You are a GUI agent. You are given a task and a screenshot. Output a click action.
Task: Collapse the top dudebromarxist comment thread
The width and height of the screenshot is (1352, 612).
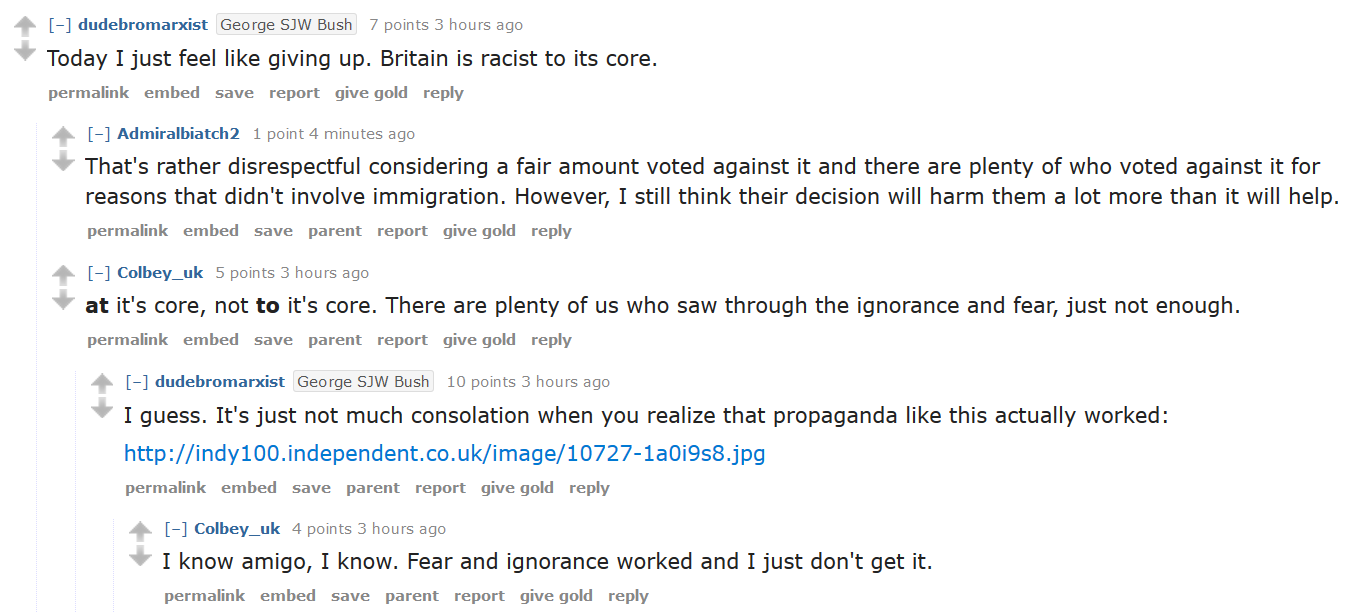tap(60, 25)
